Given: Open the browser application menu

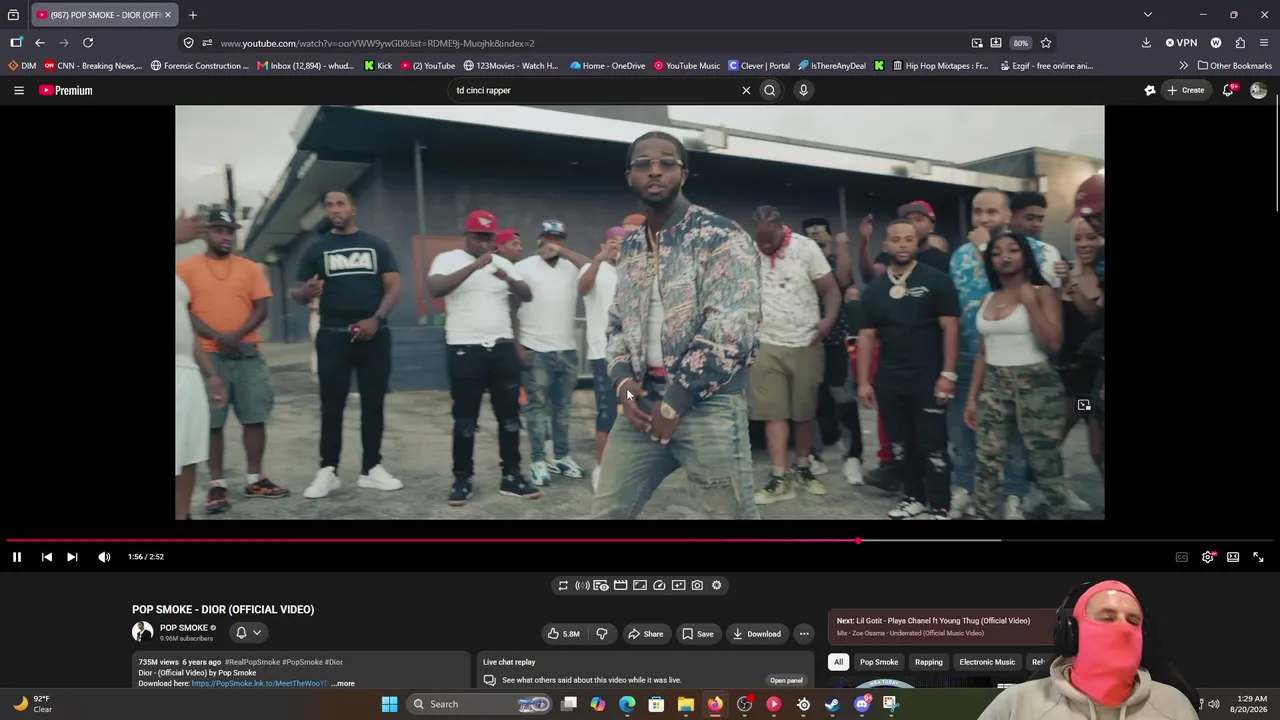Looking at the screenshot, I should 1264,43.
